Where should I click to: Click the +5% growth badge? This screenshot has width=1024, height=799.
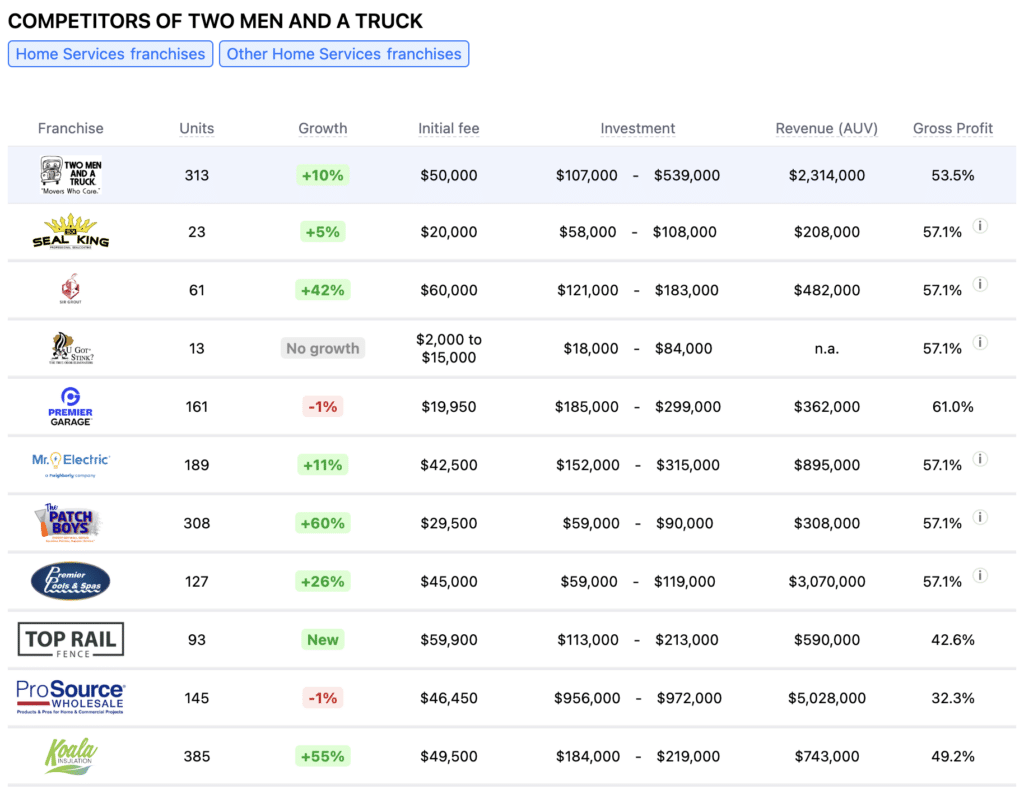coord(323,232)
